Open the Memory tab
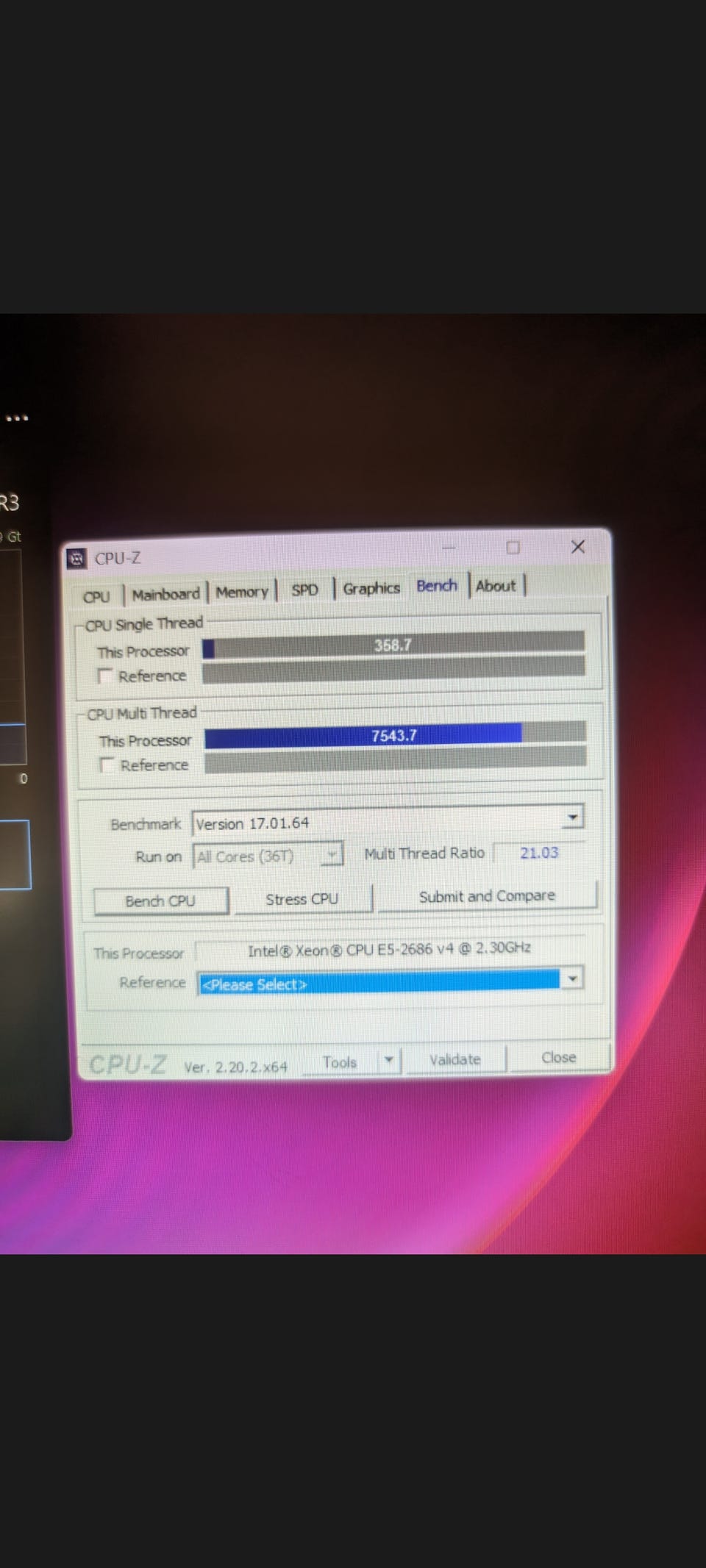706x1568 pixels. 242,592
